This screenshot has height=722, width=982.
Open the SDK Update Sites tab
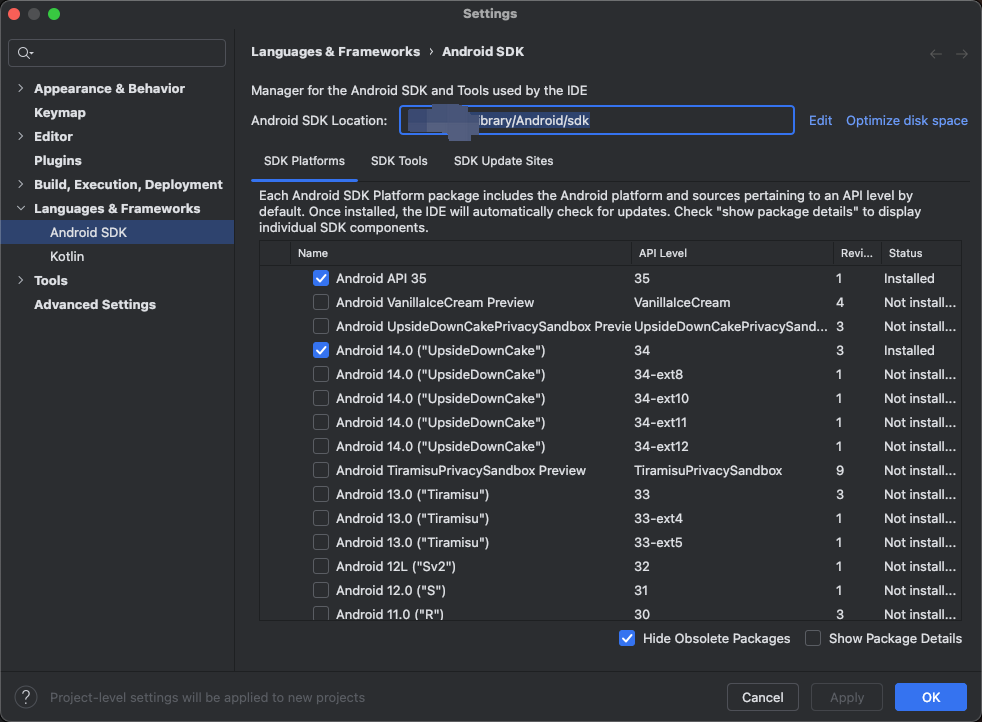click(503, 161)
